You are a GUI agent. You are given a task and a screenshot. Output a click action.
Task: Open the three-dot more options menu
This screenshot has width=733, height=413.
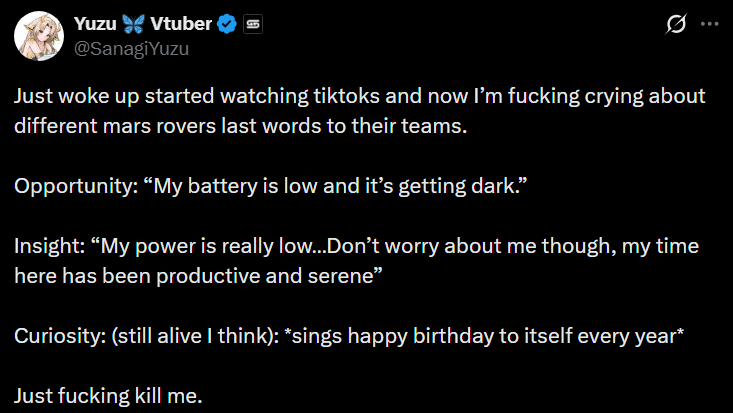click(710, 24)
